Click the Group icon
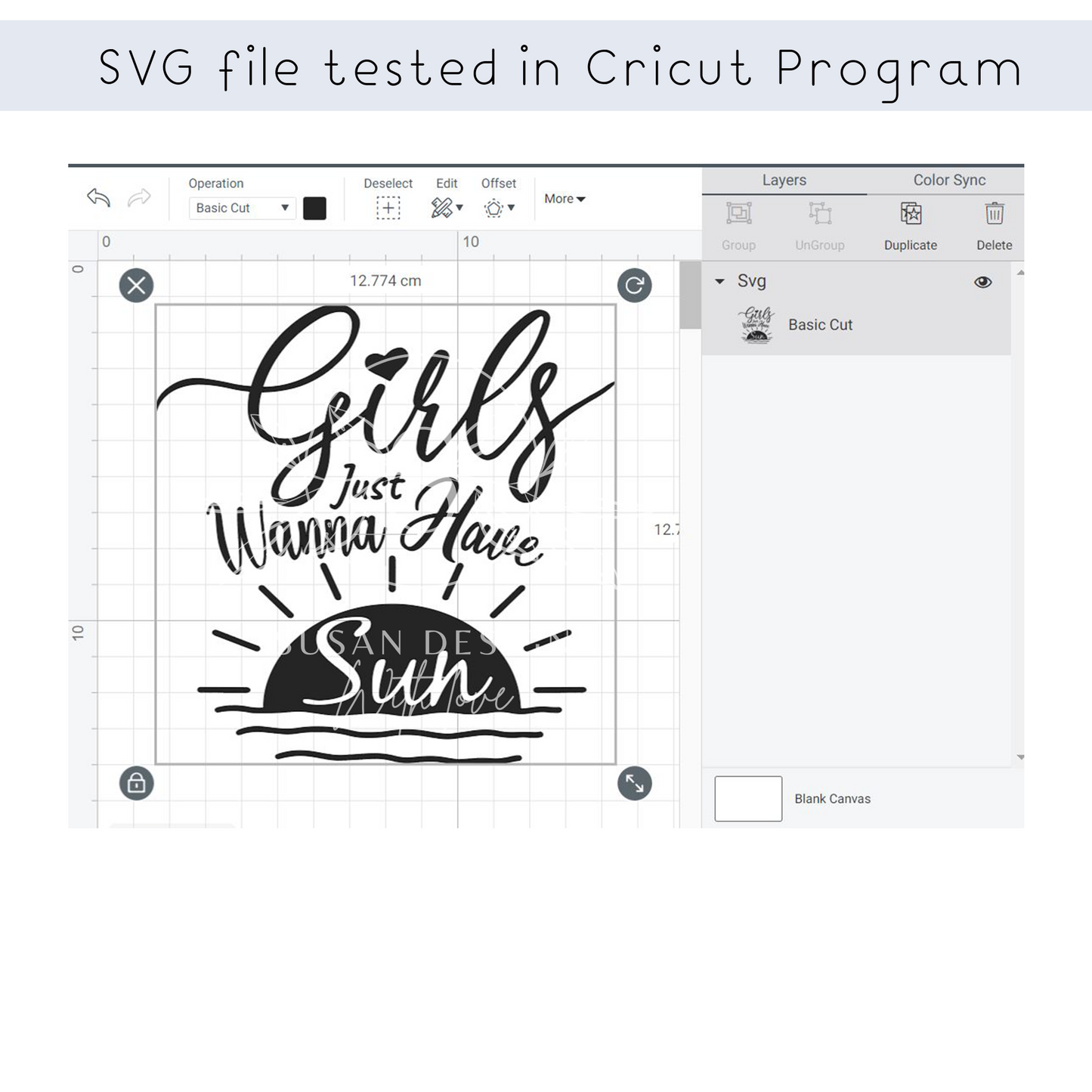This screenshot has height=1092, width=1092. [x=739, y=214]
